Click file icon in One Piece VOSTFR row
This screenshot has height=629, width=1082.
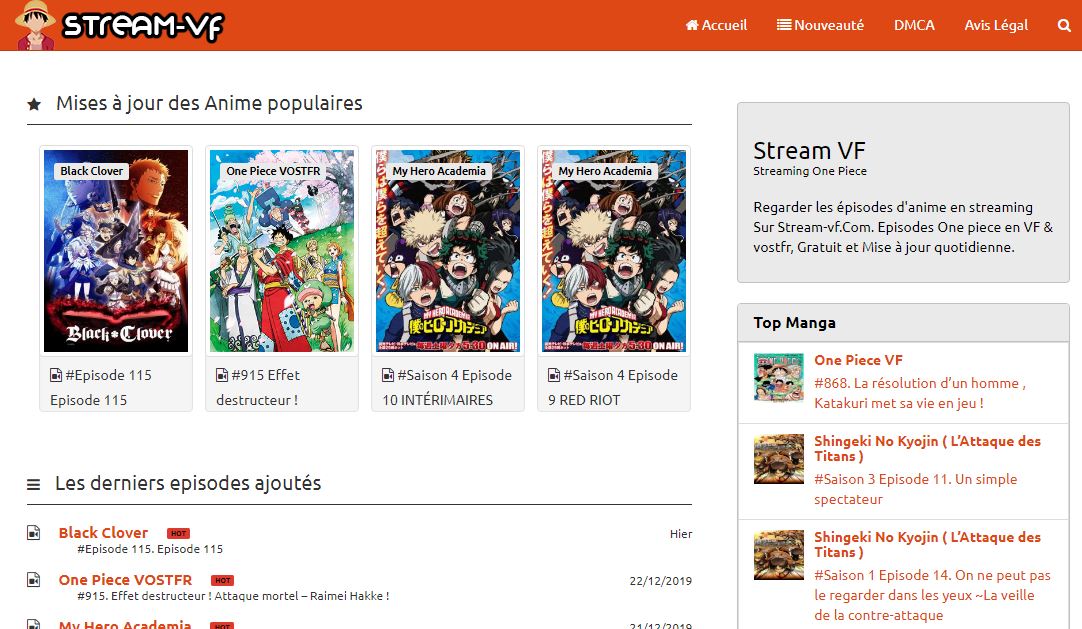tap(33, 579)
